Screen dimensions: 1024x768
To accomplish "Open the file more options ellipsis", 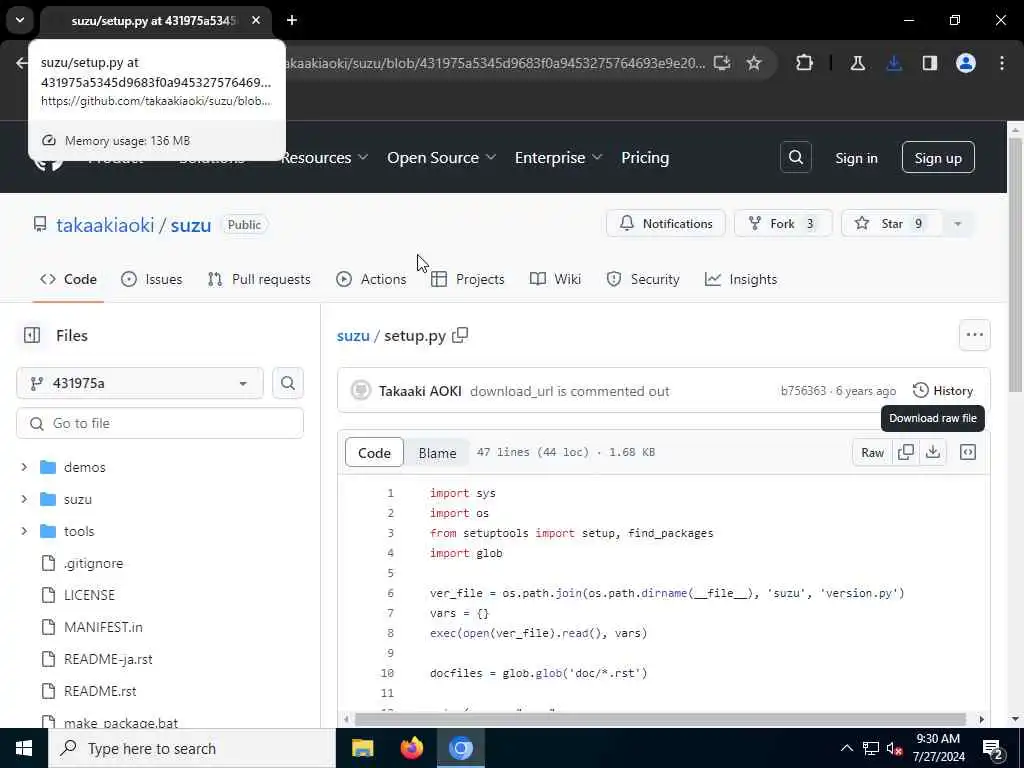I will 974,335.
